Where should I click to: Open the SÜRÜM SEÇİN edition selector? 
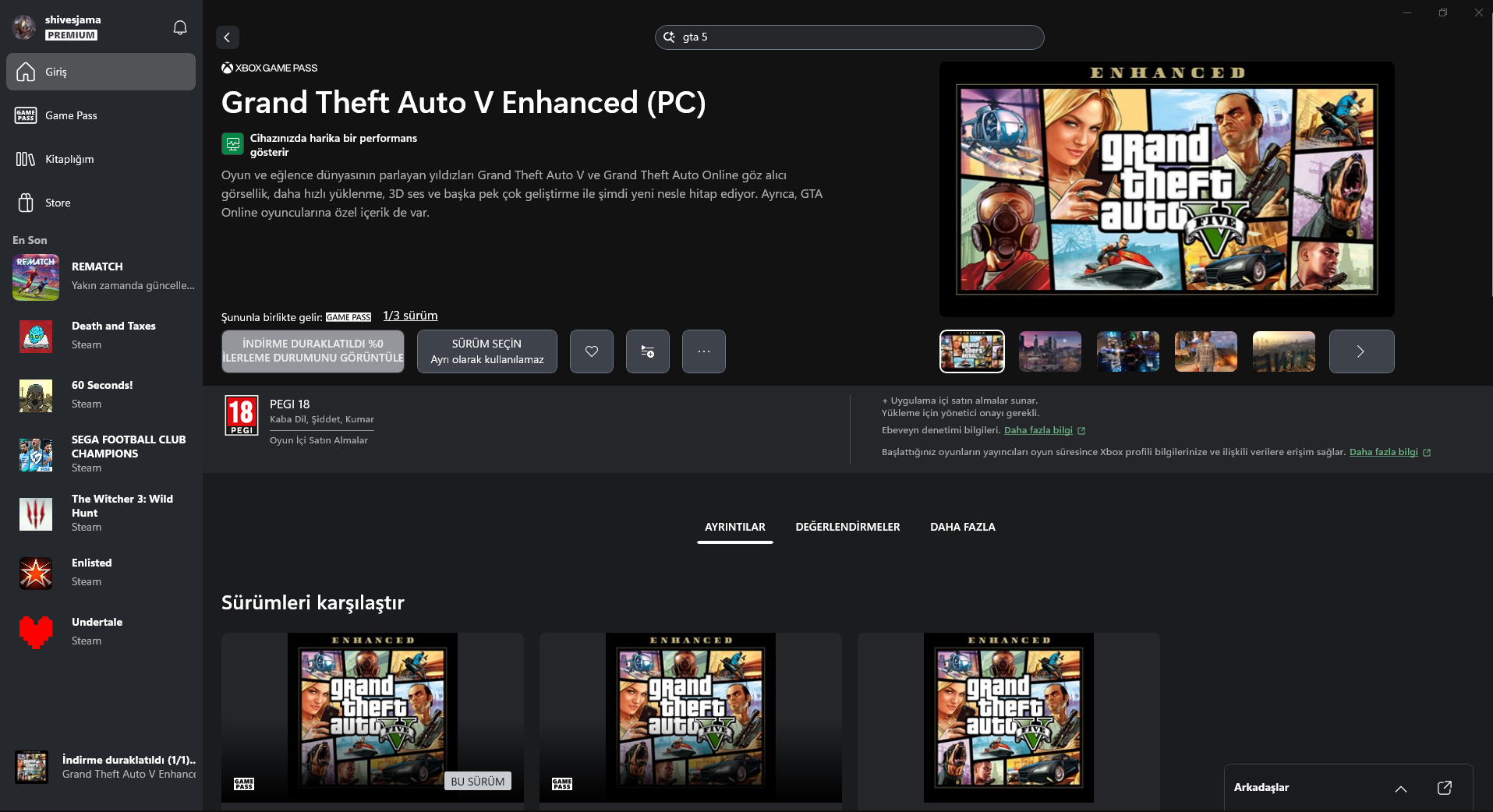[487, 351]
